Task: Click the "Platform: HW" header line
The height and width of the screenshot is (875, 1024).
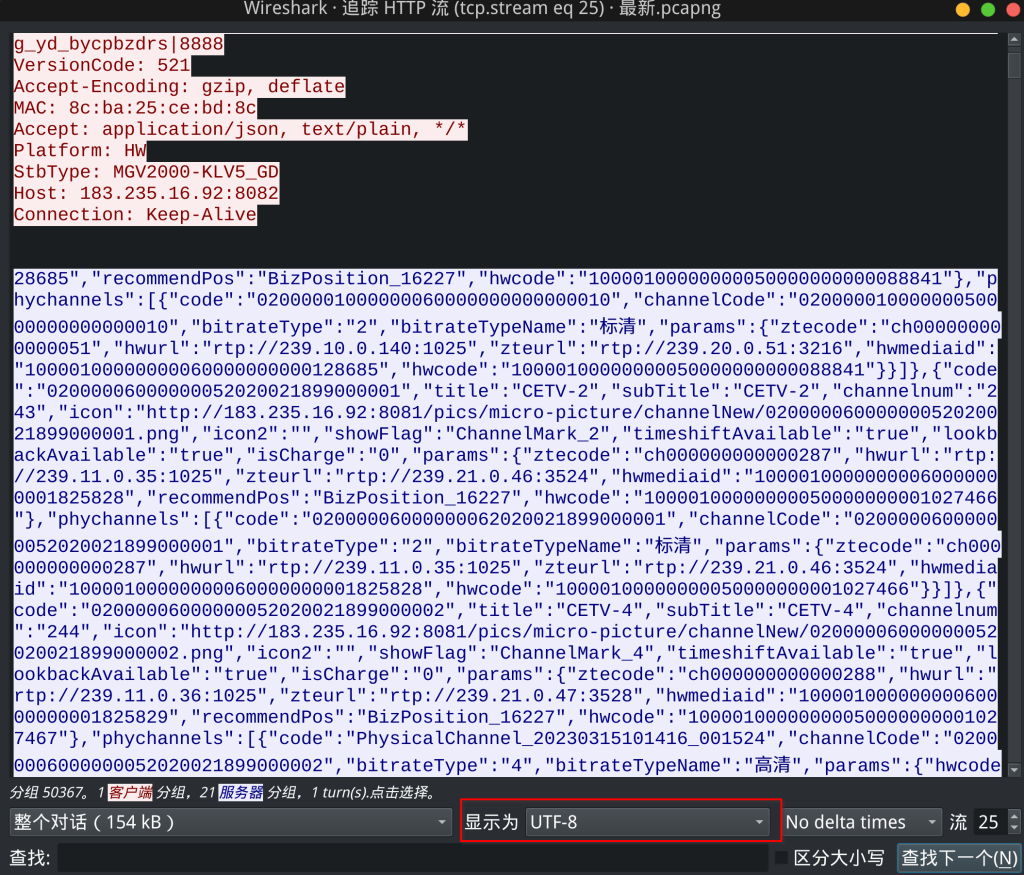Action: [80, 151]
